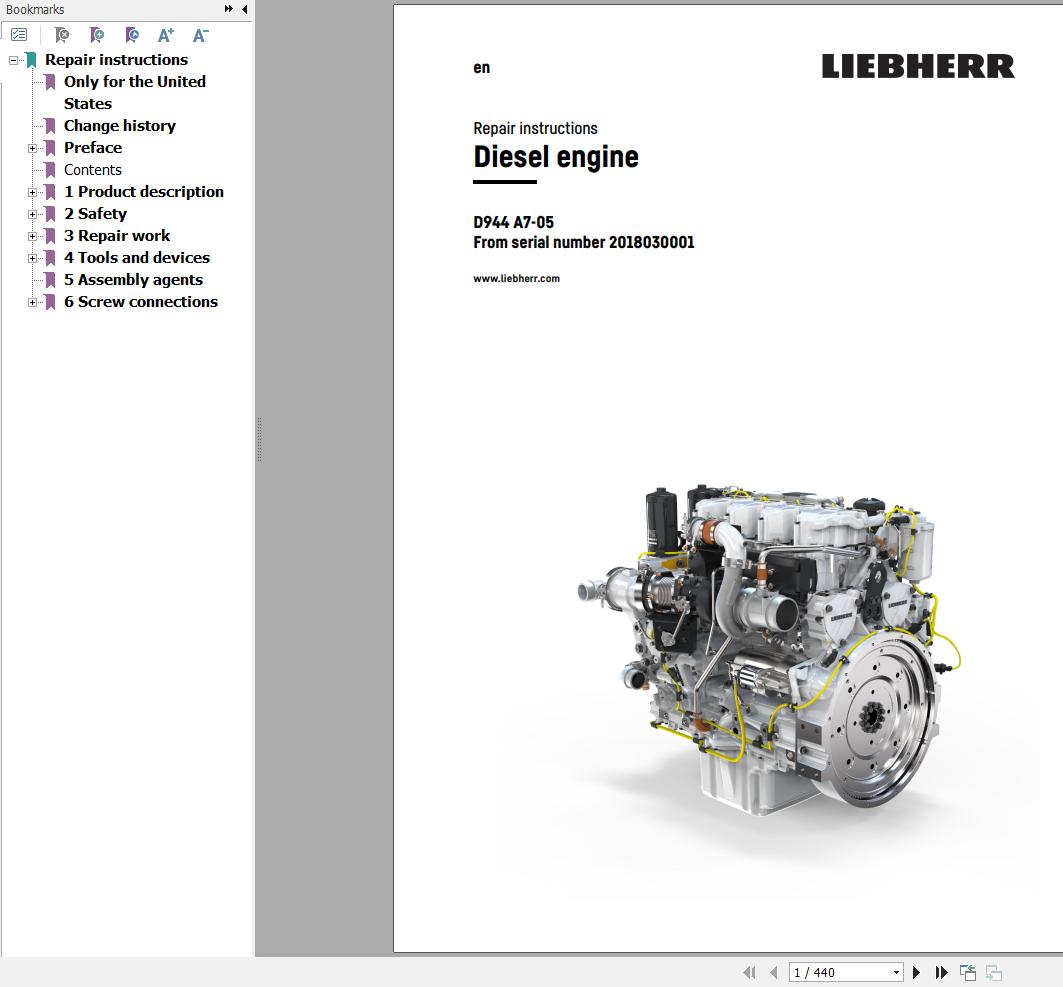Image resolution: width=1063 pixels, height=987 pixels.
Task: Expand the 4 Tools and devices bookmark
Action: 33,258
